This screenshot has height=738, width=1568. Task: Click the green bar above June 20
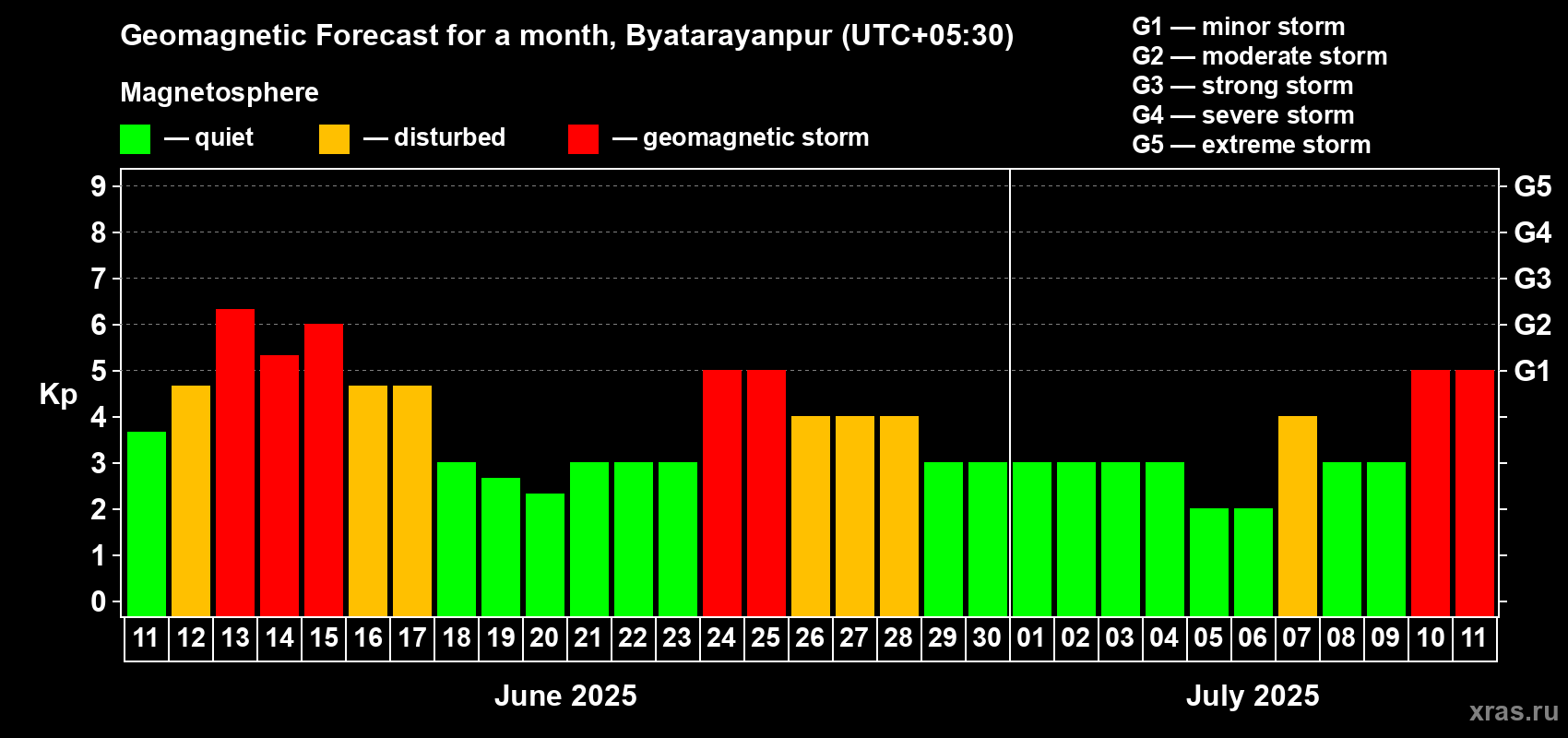pyautogui.click(x=545, y=554)
